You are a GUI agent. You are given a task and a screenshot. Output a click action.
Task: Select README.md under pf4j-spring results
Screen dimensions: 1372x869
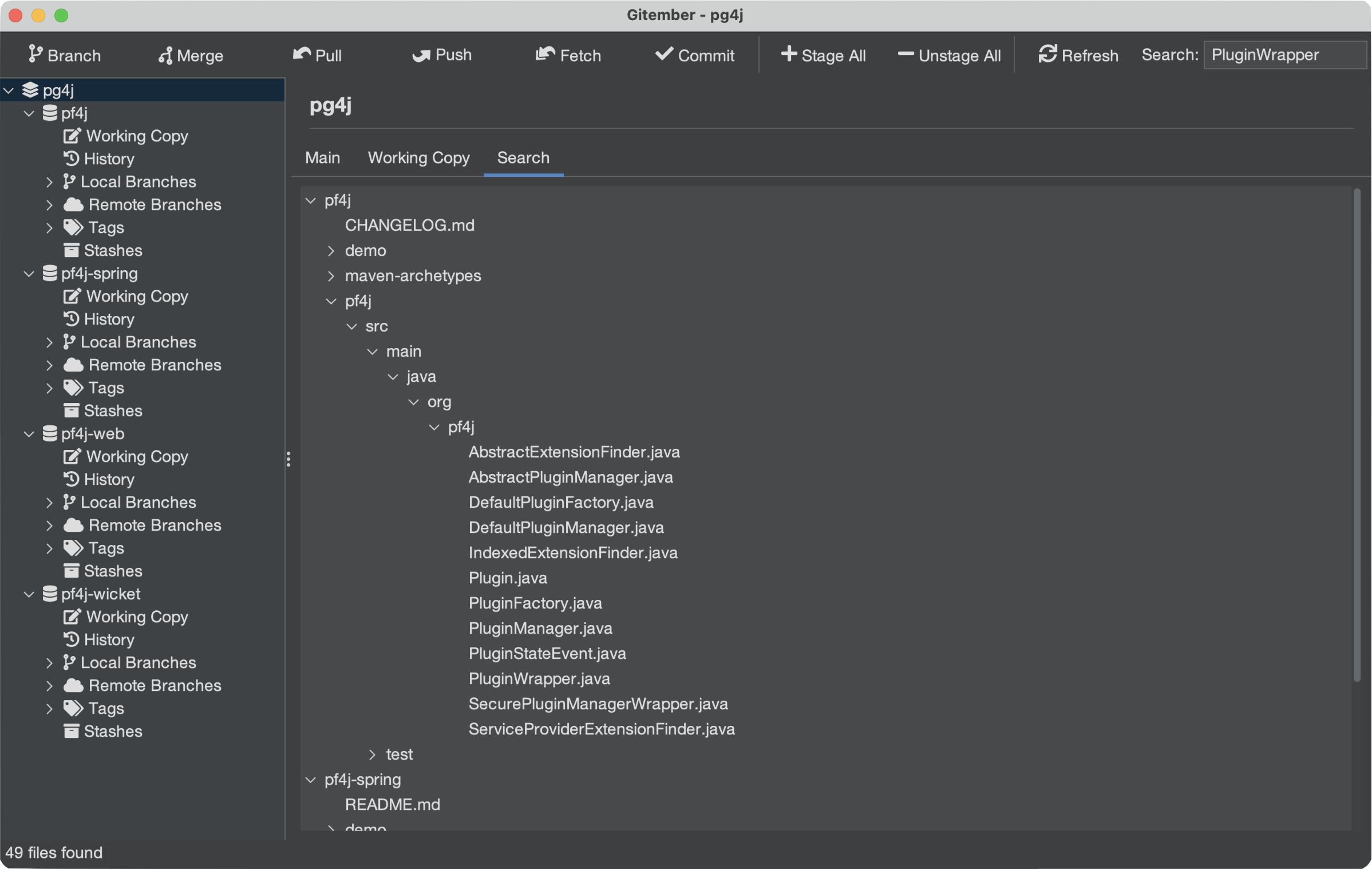click(x=393, y=804)
